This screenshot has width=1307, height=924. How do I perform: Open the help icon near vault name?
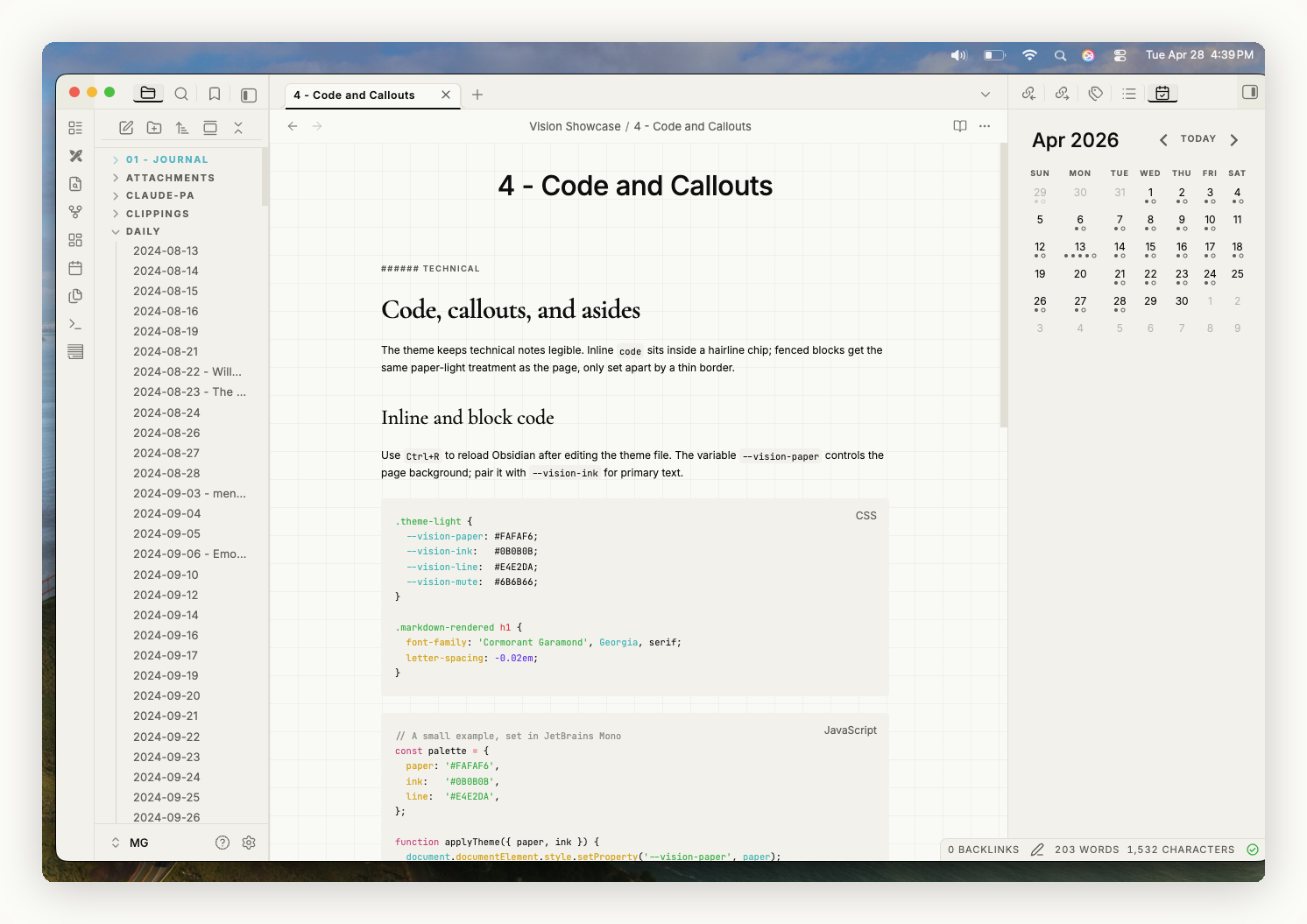(223, 843)
